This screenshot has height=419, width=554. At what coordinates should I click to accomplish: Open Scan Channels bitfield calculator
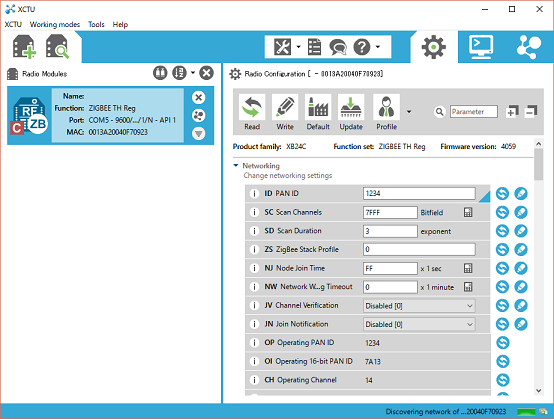(x=468, y=212)
